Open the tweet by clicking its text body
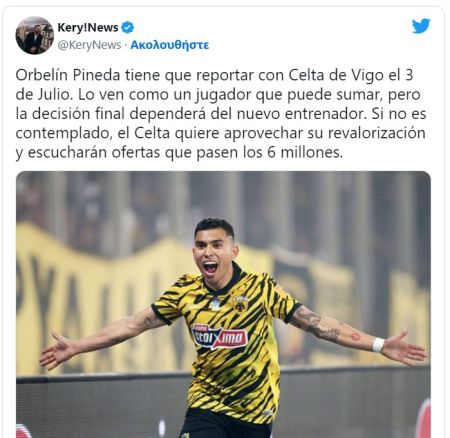The height and width of the screenshot is (438, 450). click(221, 114)
